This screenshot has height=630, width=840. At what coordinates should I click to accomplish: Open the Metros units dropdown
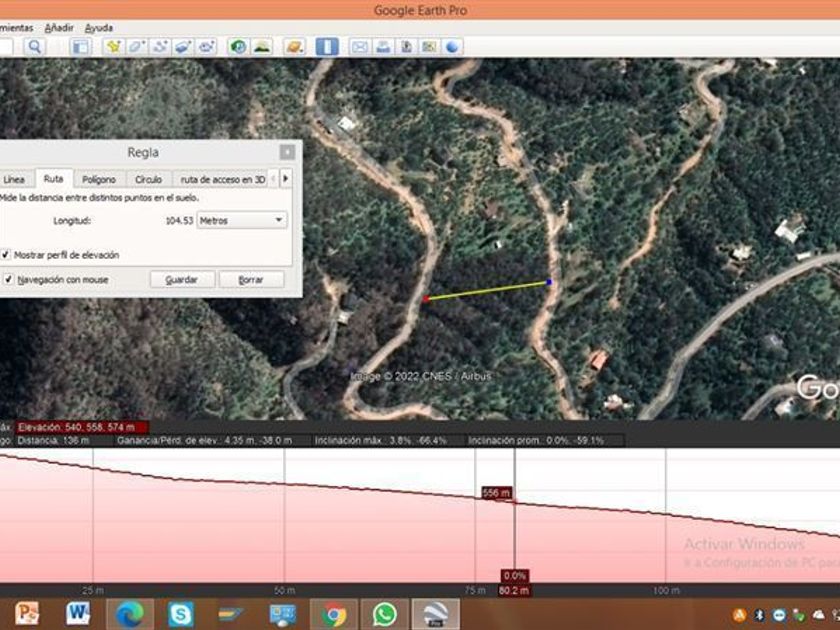[243, 220]
